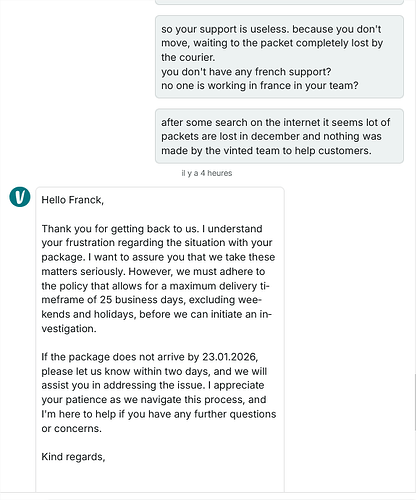Click the date 23.01.2026 in the reply

tap(230, 357)
